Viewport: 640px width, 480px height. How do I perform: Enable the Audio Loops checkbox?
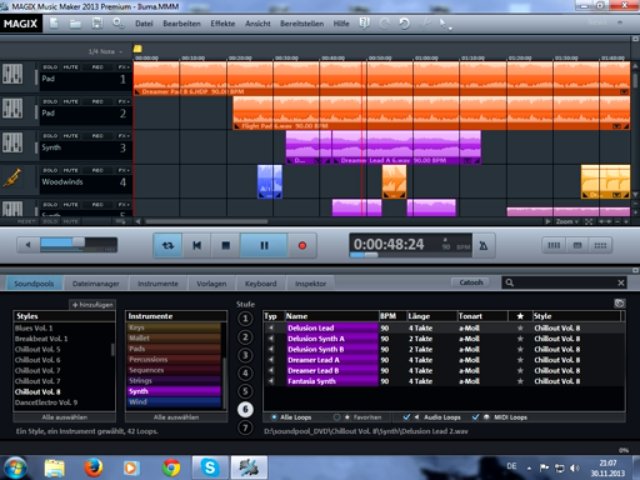point(406,415)
